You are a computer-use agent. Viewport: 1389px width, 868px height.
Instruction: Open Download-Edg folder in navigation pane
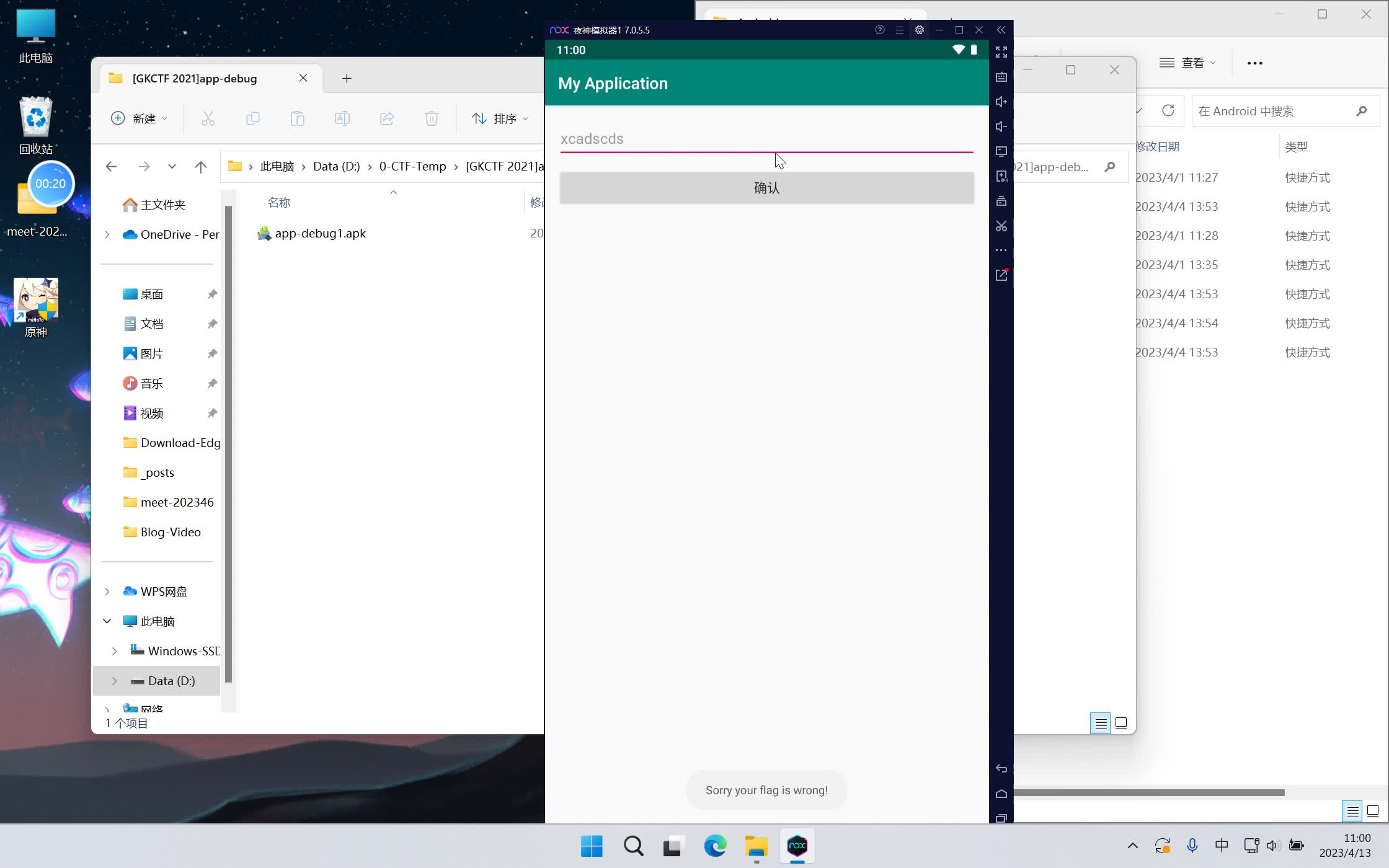click(x=172, y=443)
